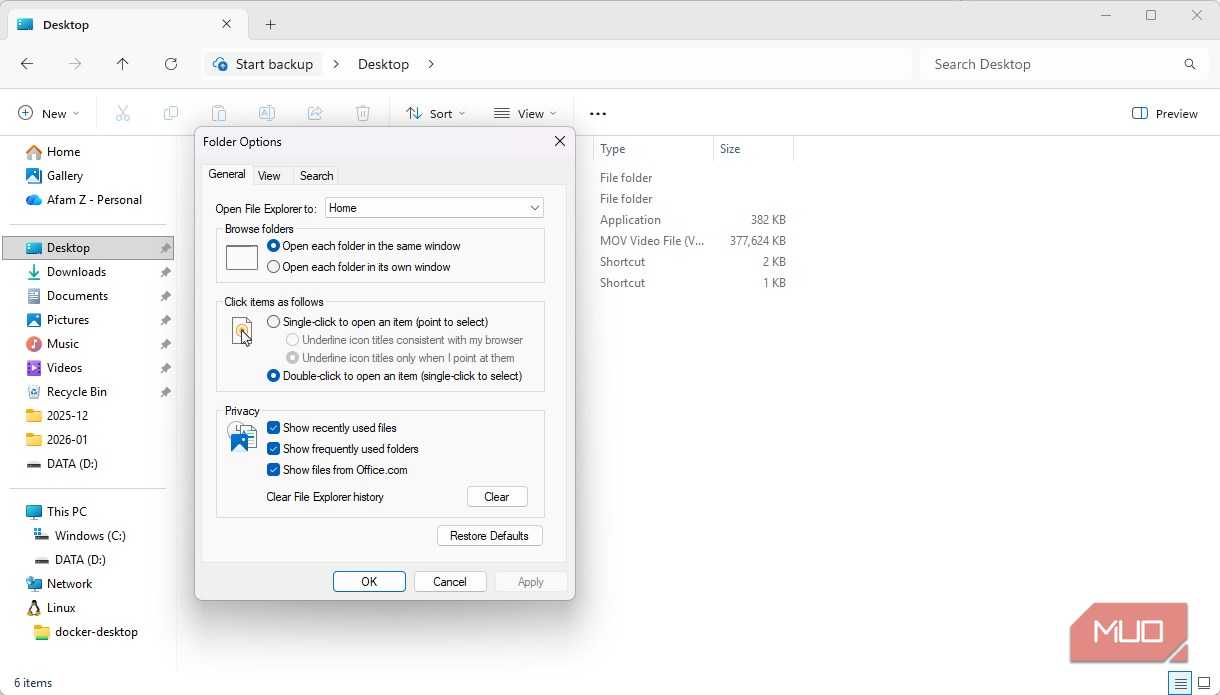
Task: Click Cancel in Folder Options
Action: (x=450, y=582)
